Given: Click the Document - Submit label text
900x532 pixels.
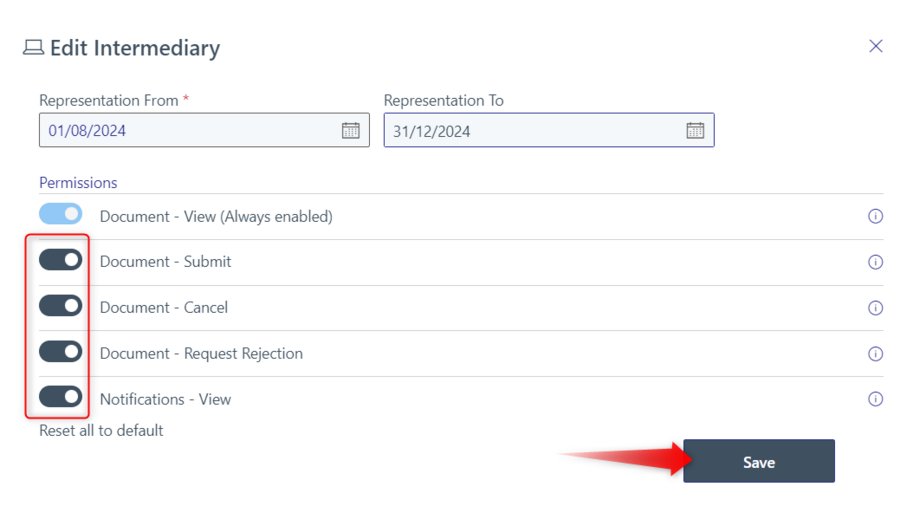Looking at the screenshot, I should (165, 262).
